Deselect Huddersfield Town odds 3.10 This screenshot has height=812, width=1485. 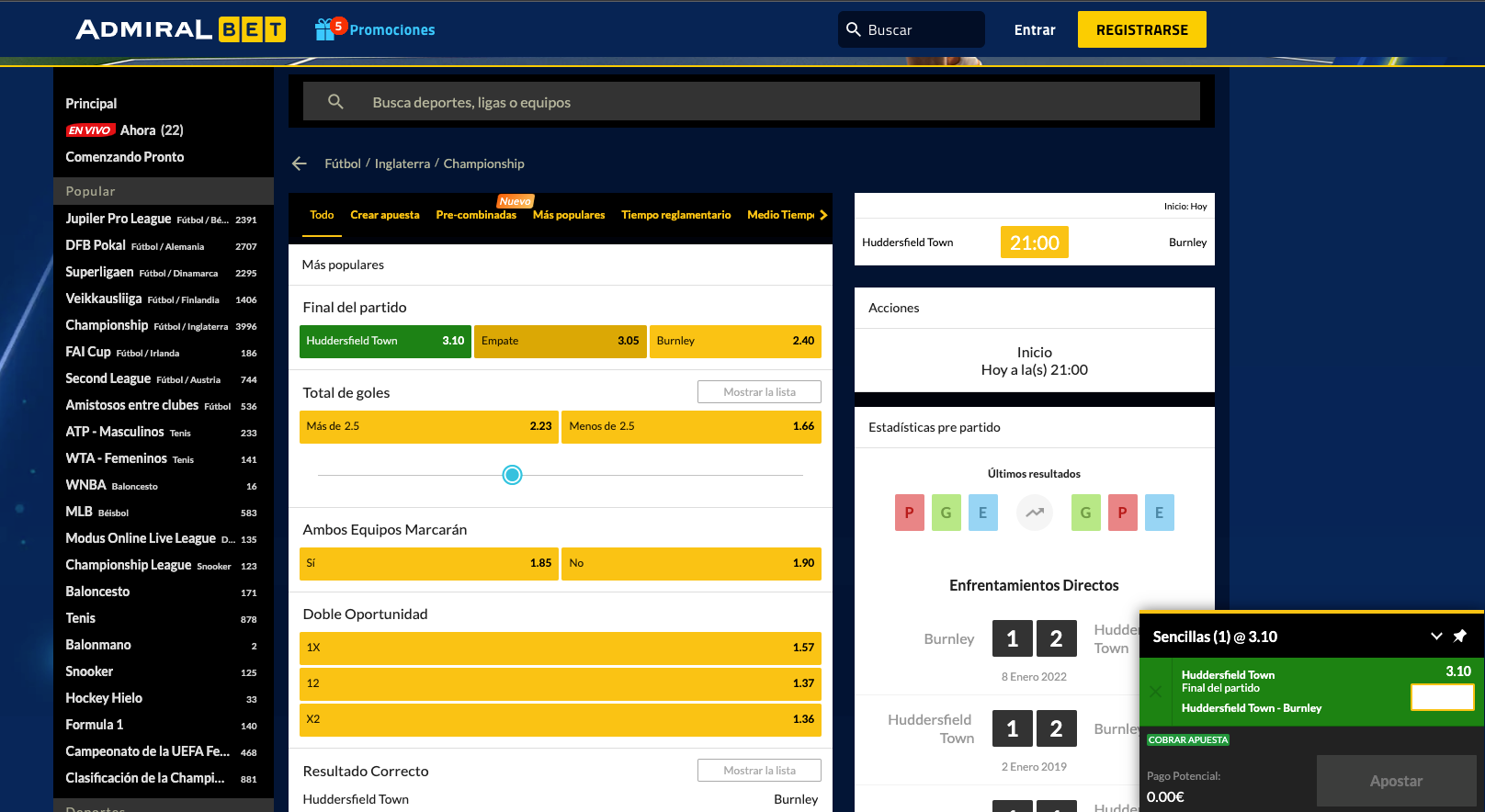[385, 341]
